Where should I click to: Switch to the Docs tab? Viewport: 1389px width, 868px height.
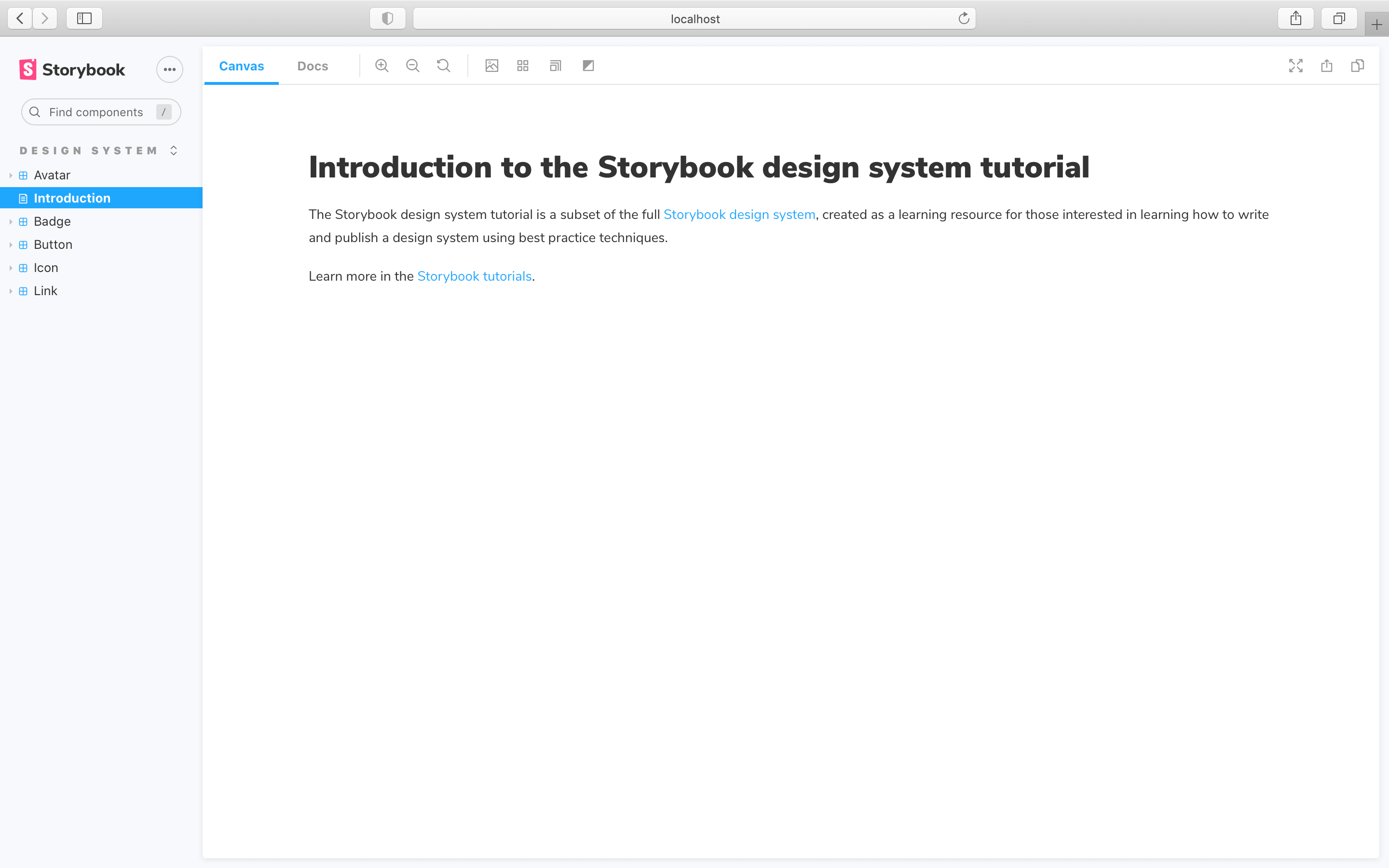point(313,65)
